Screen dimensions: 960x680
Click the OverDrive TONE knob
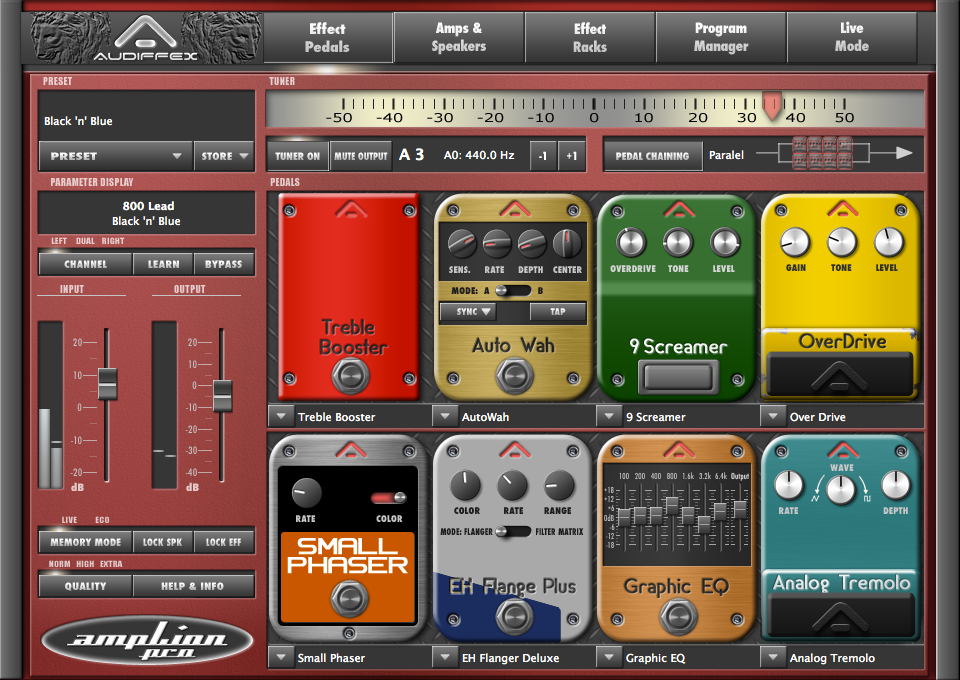pos(842,242)
